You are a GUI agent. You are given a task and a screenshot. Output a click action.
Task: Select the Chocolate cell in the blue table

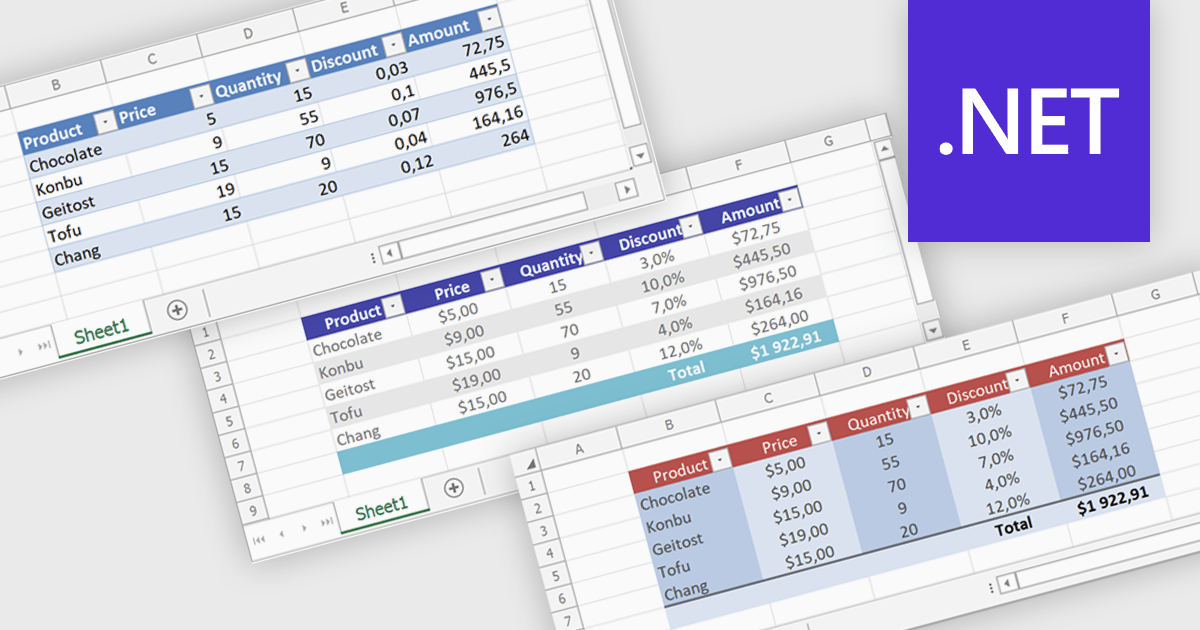[x=67, y=157]
